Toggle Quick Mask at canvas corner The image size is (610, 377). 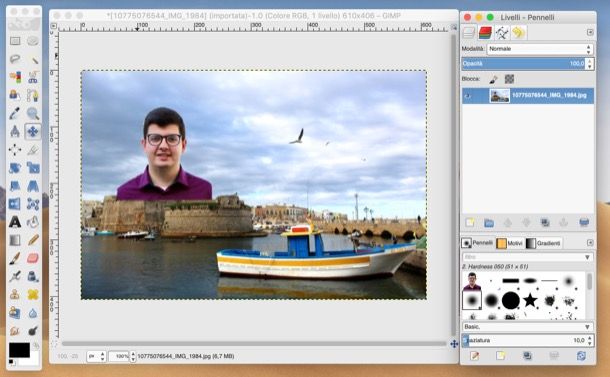[x=54, y=344]
